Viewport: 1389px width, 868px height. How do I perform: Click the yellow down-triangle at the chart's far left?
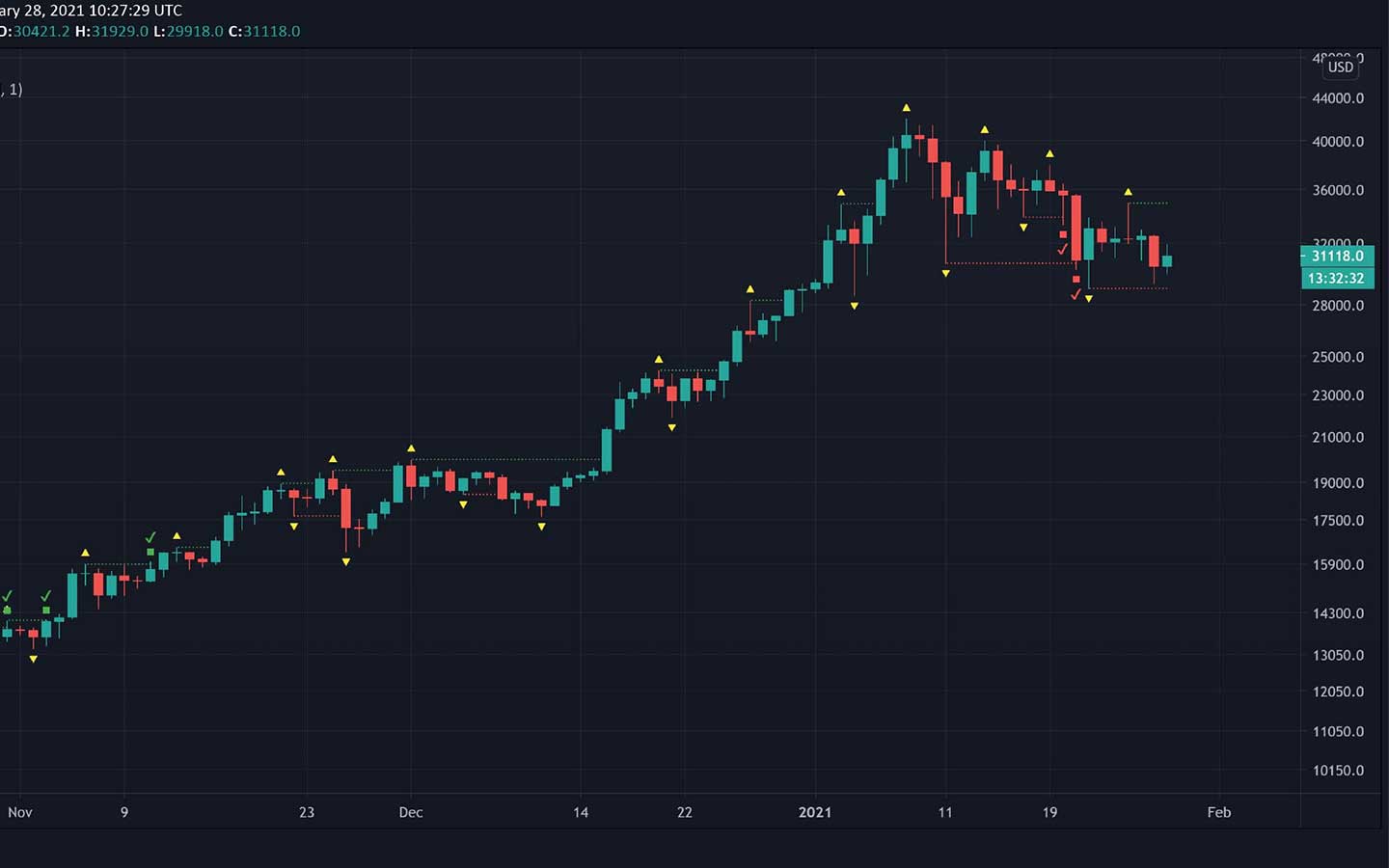click(34, 659)
